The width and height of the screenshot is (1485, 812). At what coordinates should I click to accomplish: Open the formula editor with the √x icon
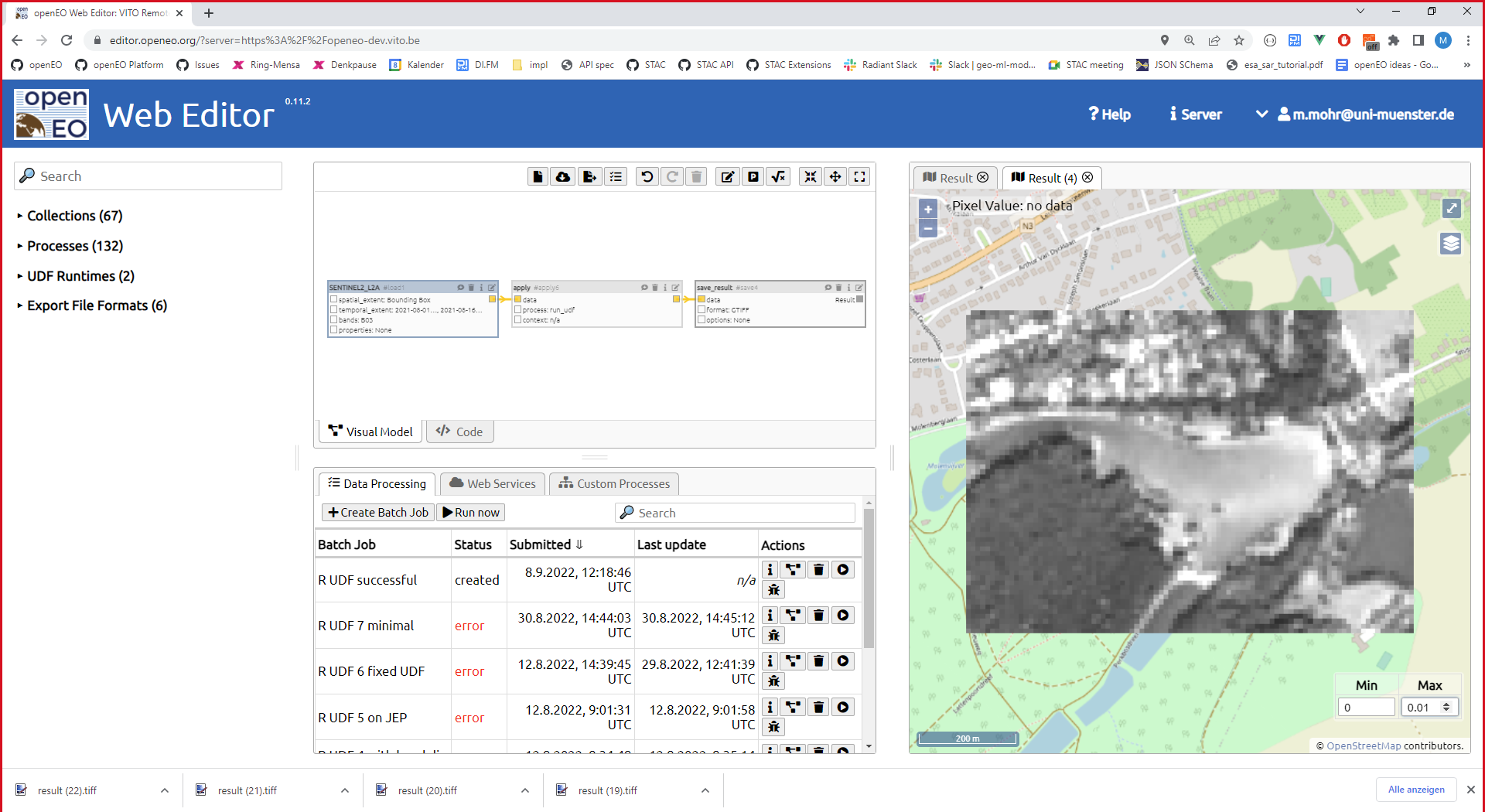coord(779,176)
